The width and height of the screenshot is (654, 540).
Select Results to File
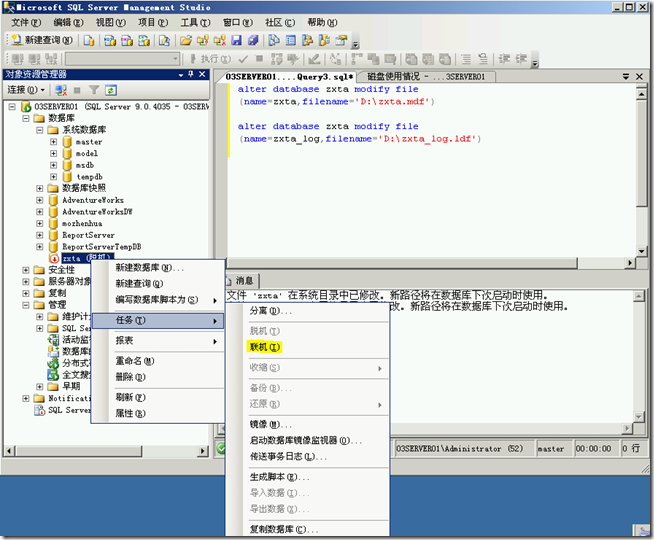pyautogui.click(x=445, y=59)
